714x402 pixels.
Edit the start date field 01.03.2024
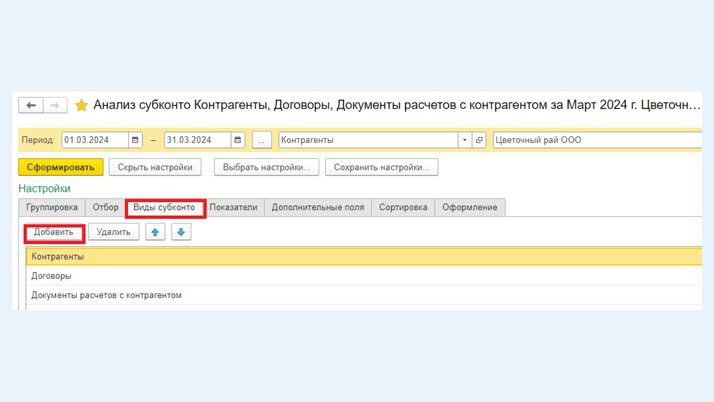tap(95, 140)
